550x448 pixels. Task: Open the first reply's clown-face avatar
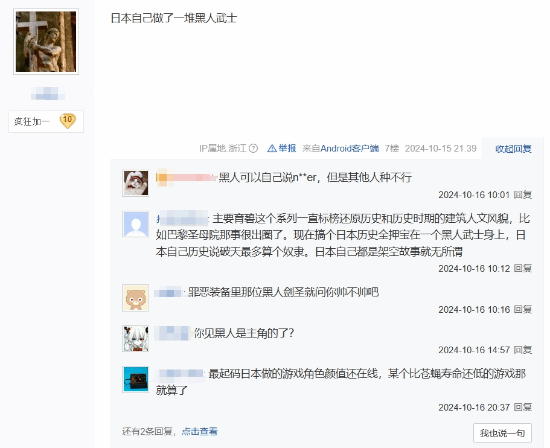(x=136, y=183)
